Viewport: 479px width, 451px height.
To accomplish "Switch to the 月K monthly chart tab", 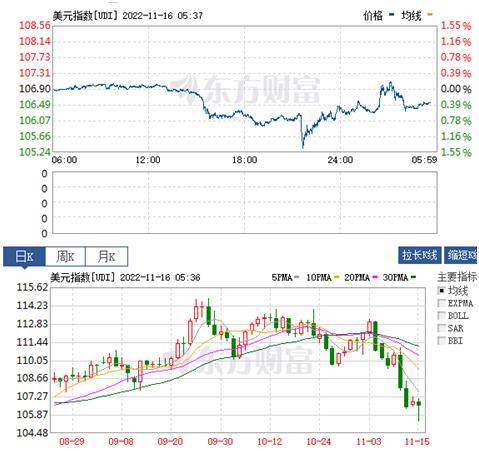I will pyautogui.click(x=106, y=256).
